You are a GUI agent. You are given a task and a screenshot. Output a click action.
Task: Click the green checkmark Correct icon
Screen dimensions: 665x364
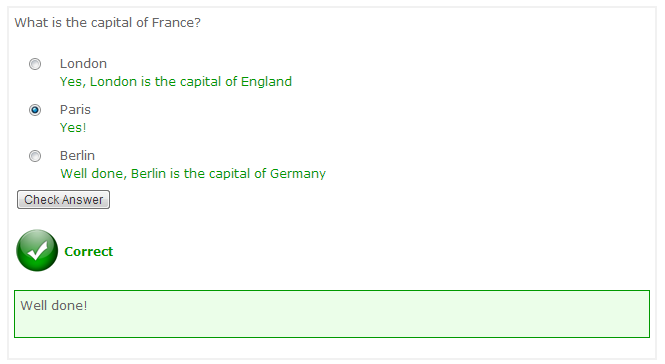(37, 250)
